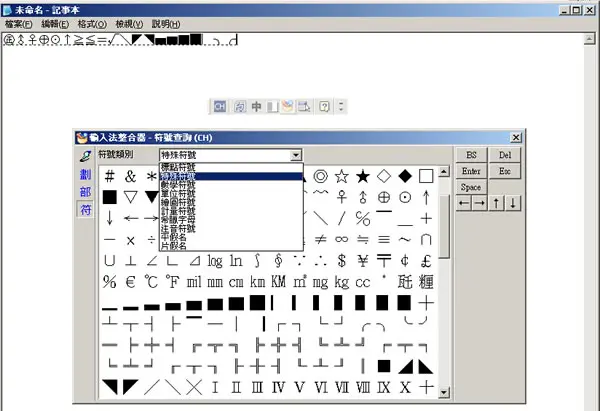Image resolution: width=600 pixels, height=411 pixels.
Task: Click the symbol grid scrollbar down arrow
Action: point(443,392)
